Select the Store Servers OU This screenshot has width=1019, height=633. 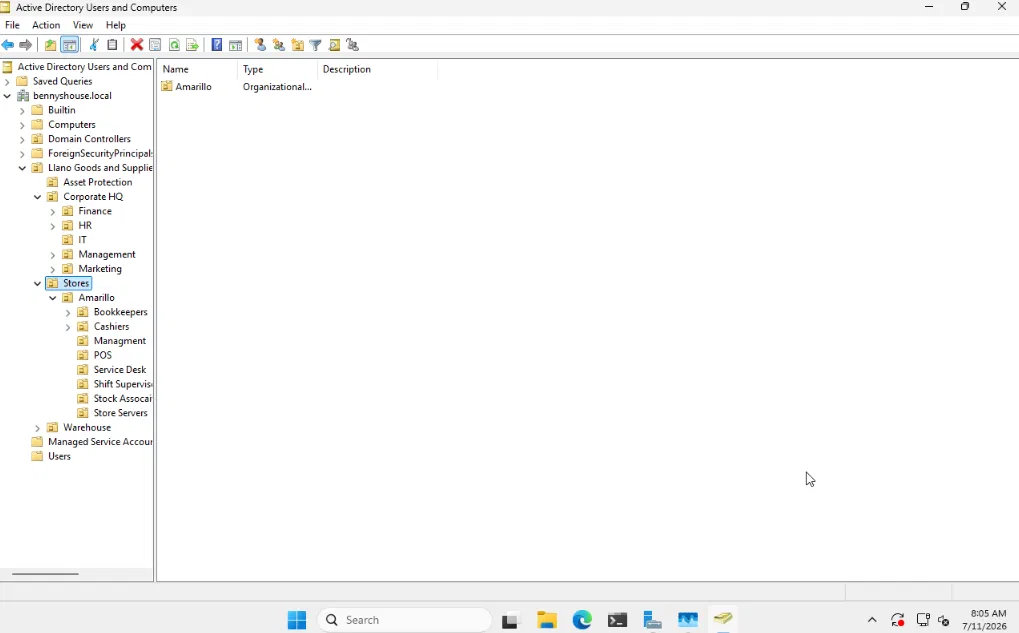pos(120,413)
